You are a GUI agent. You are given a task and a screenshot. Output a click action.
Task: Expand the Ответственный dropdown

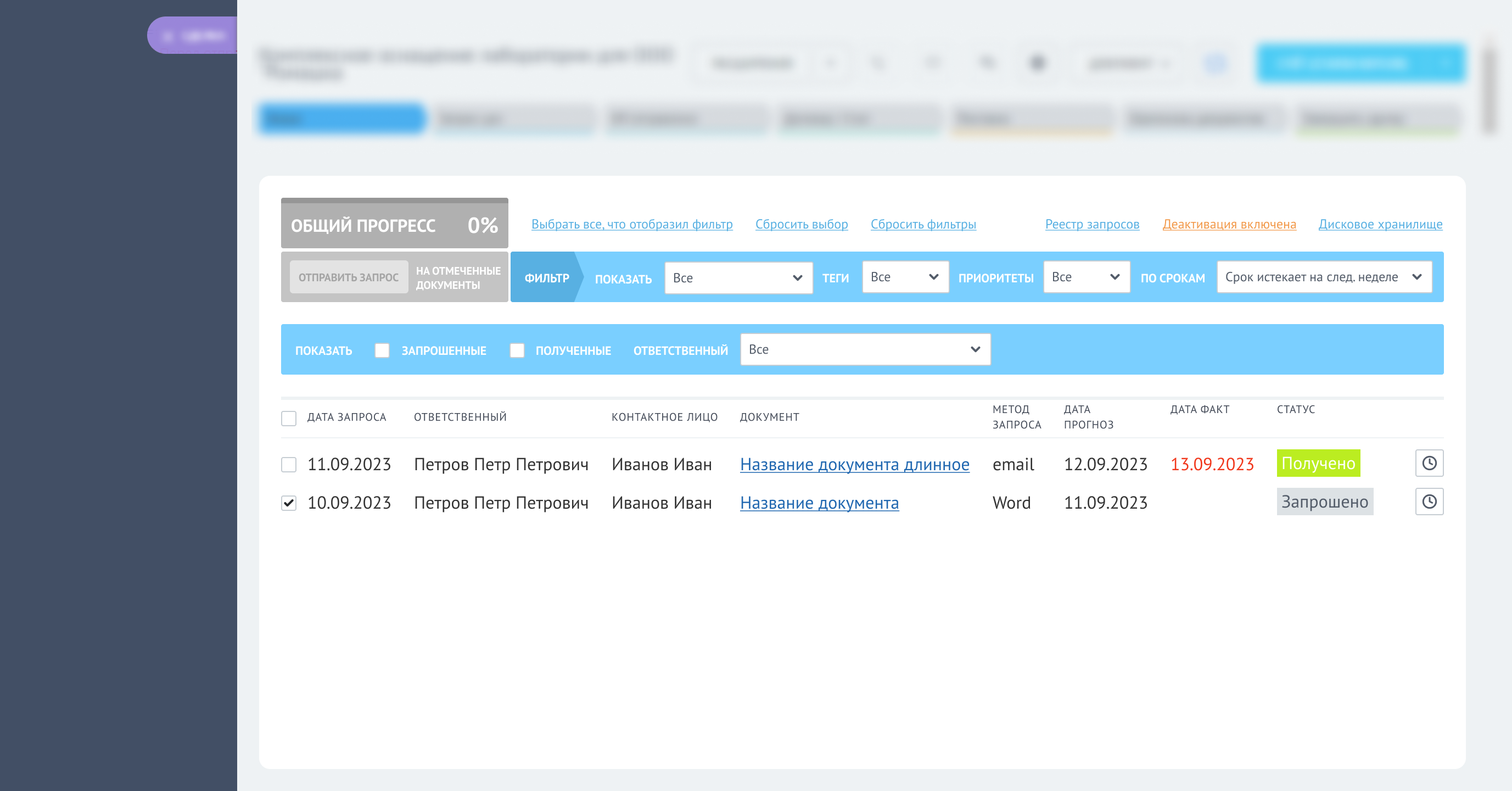click(865, 349)
